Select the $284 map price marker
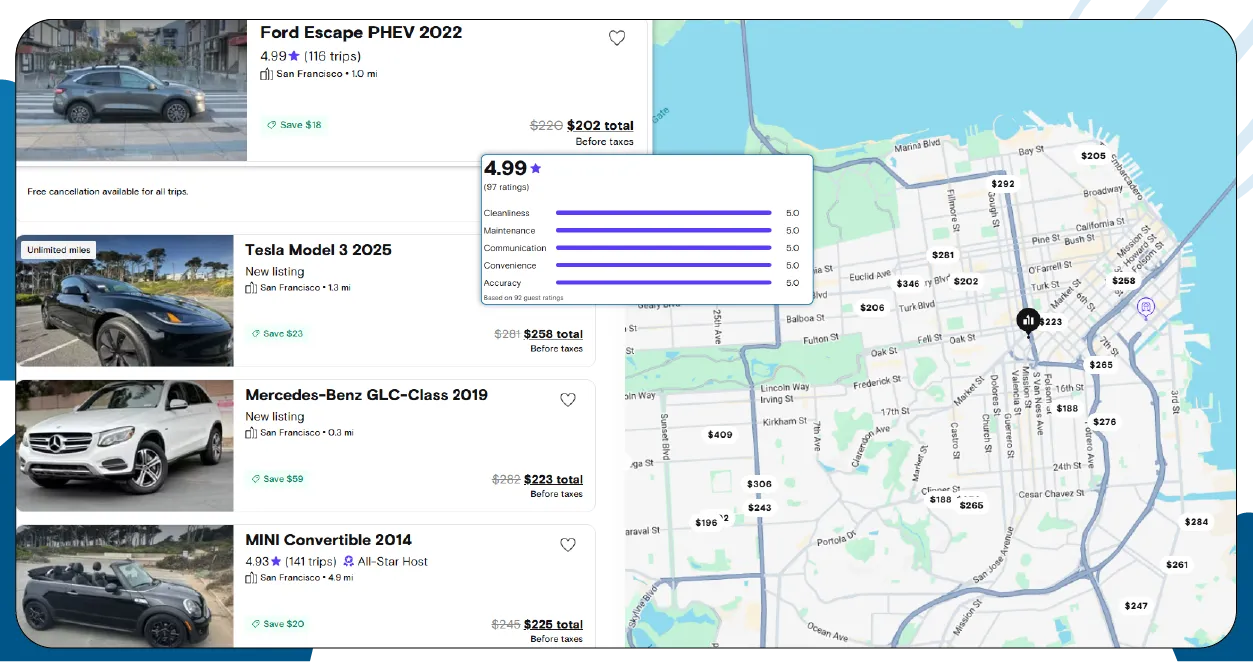The image size is (1253, 662). (x=1196, y=522)
